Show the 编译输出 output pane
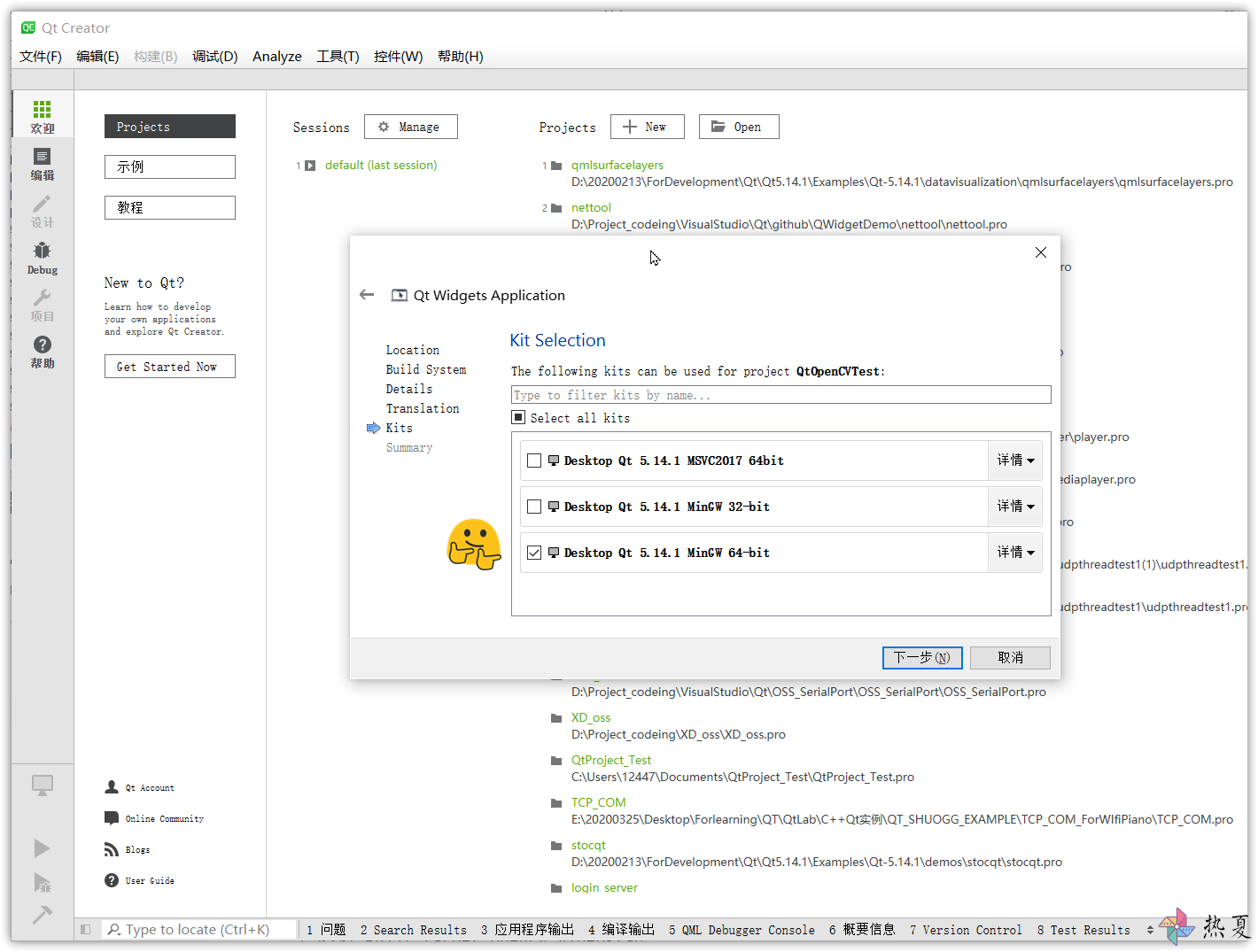Screen dimensions: 1258x952 (622, 929)
